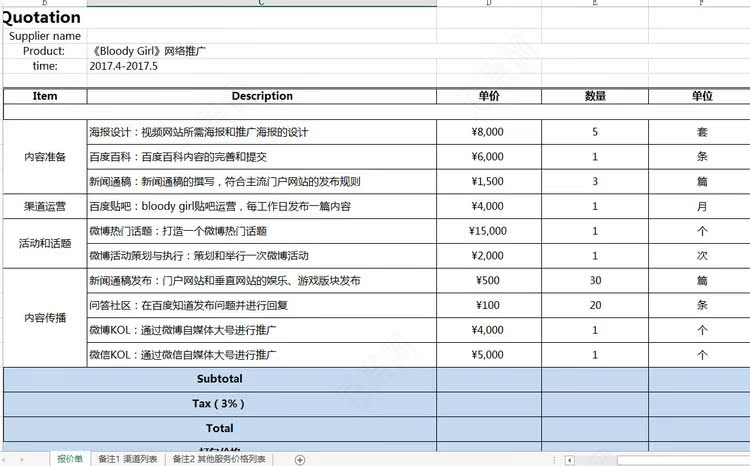Select the Item header cell
The image size is (750, 466).
pos(45,96)
